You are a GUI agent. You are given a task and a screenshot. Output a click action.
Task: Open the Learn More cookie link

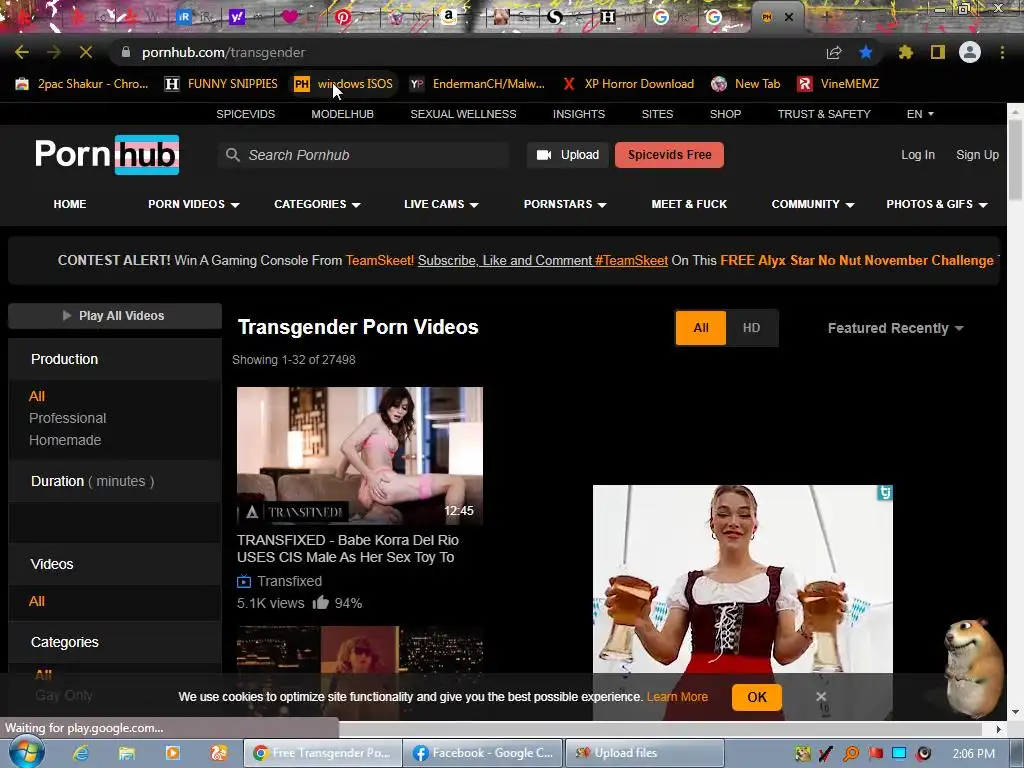click(x=677, y=697)
